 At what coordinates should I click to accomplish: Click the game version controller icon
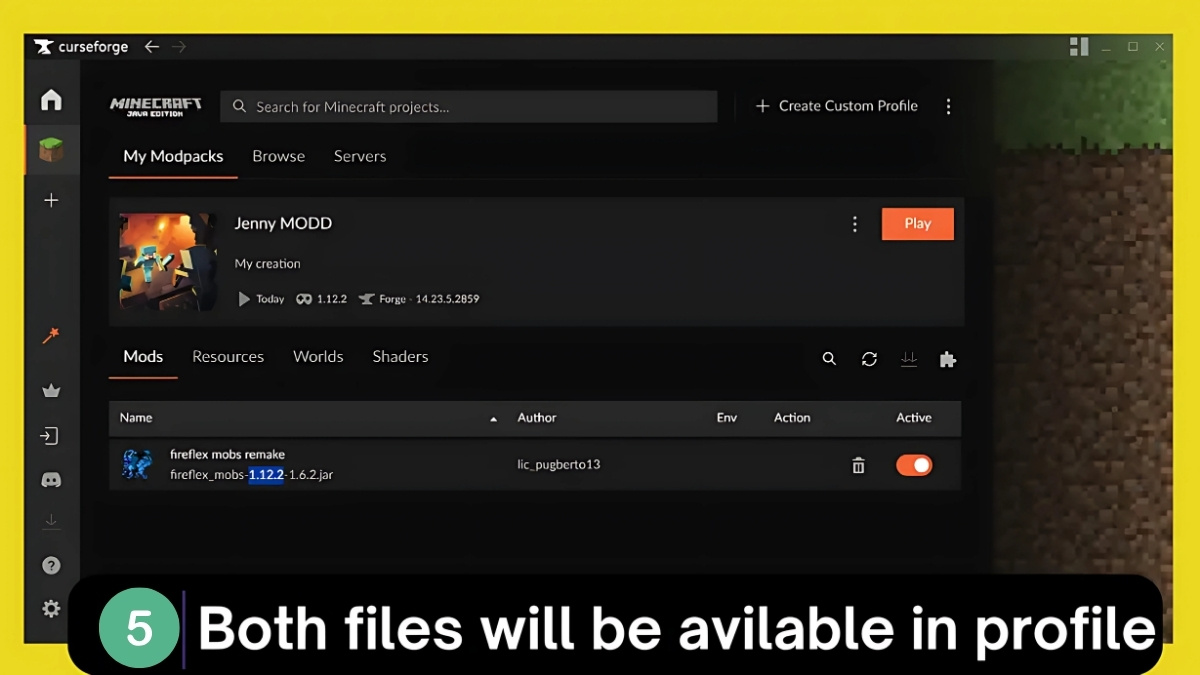pyautogui.click(x=304, y=299)
